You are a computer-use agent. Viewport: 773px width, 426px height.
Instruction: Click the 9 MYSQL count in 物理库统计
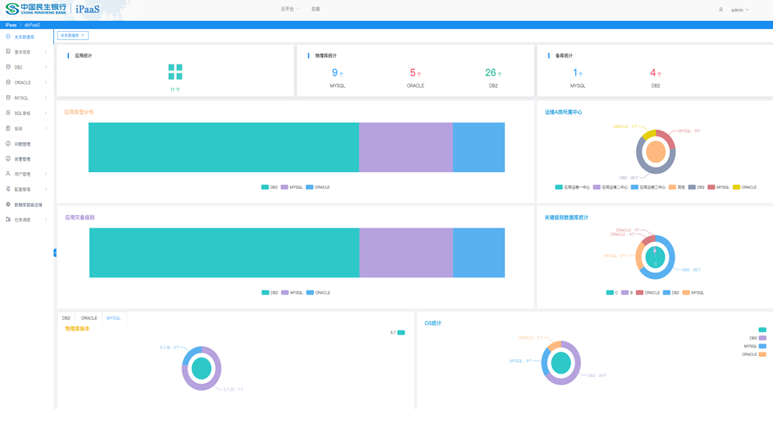[337, 73]
